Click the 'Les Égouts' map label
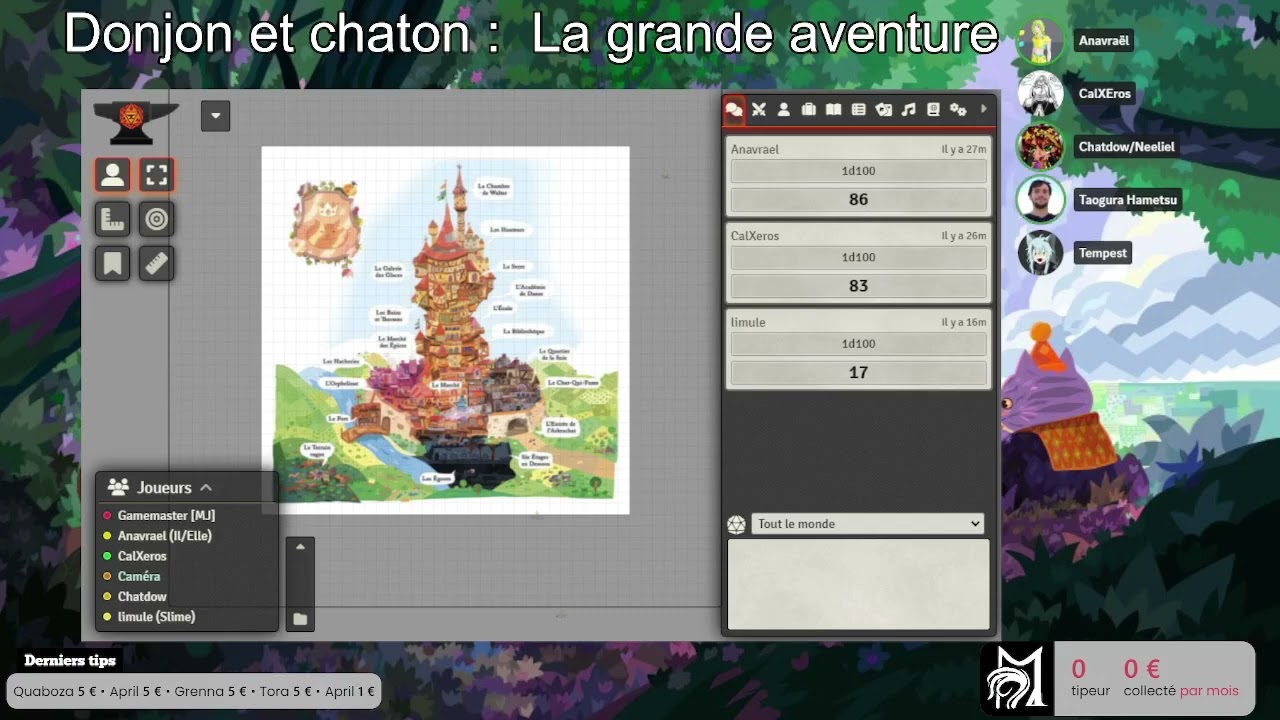This screenshot has width=1280, height=720. pos(436,479)
